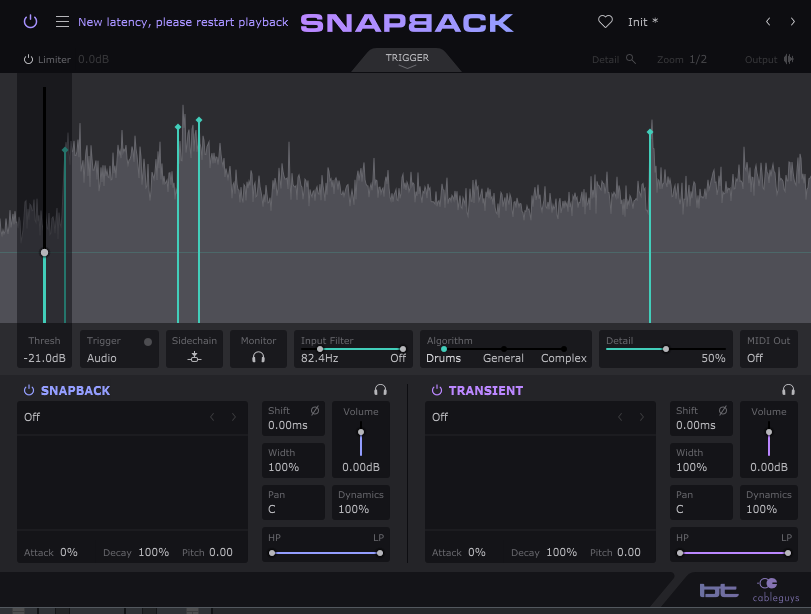This screenshot has width=811, height=614.
Task: Click the TRANSIENT Shift 0.00ms value
Action: pos(696,425)
